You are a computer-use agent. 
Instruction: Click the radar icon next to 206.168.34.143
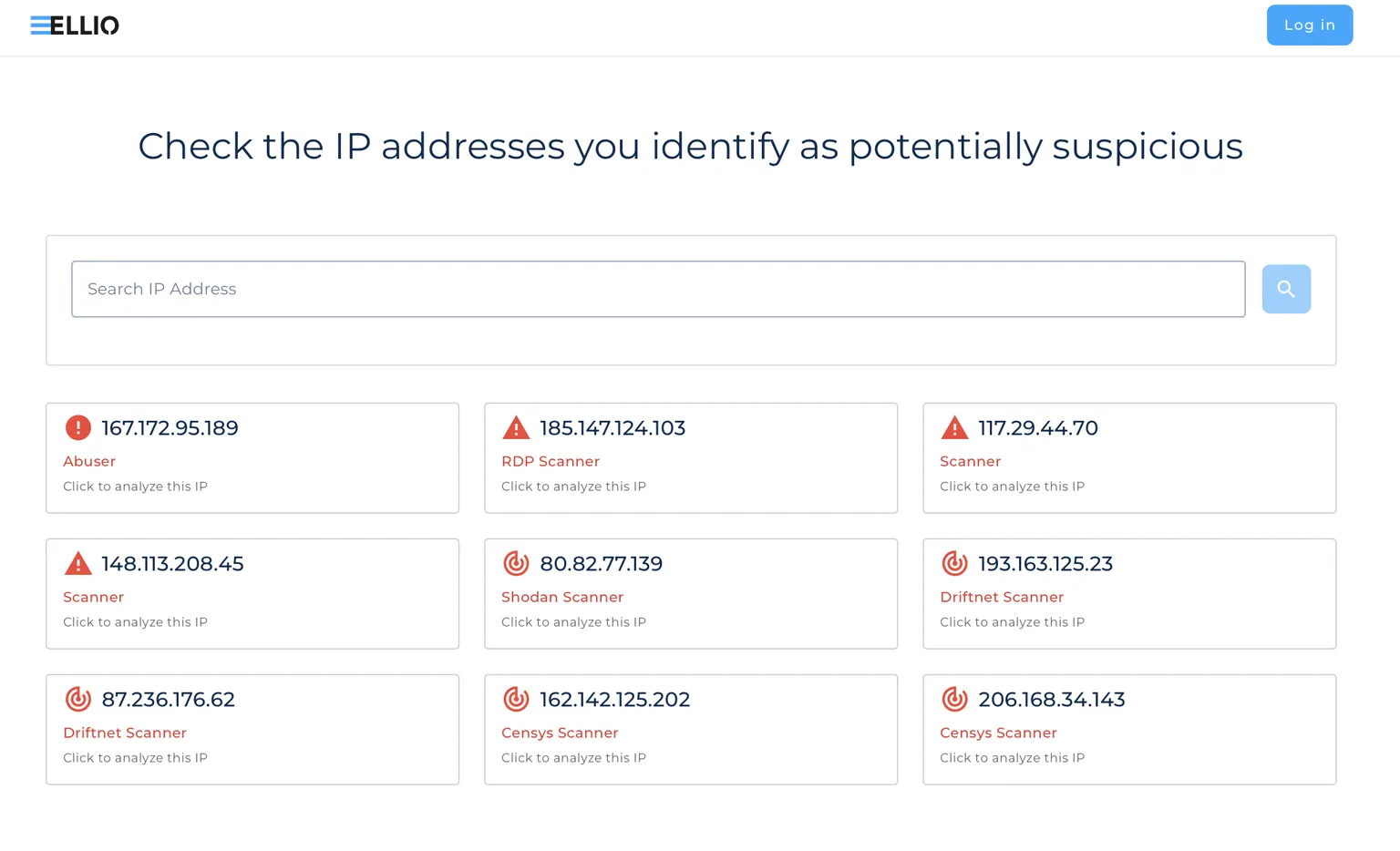(x=954, y=699)
